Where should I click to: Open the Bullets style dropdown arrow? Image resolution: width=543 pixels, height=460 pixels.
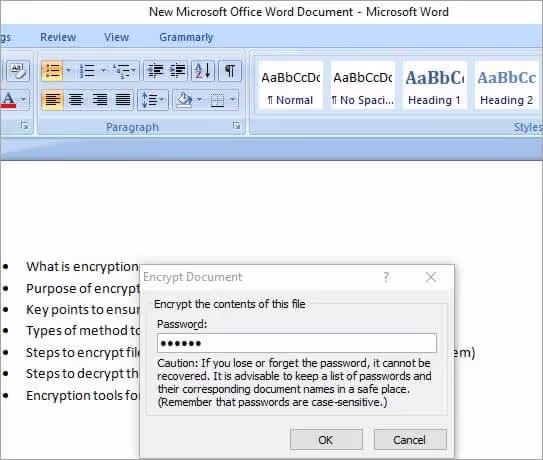pos(68,71)
